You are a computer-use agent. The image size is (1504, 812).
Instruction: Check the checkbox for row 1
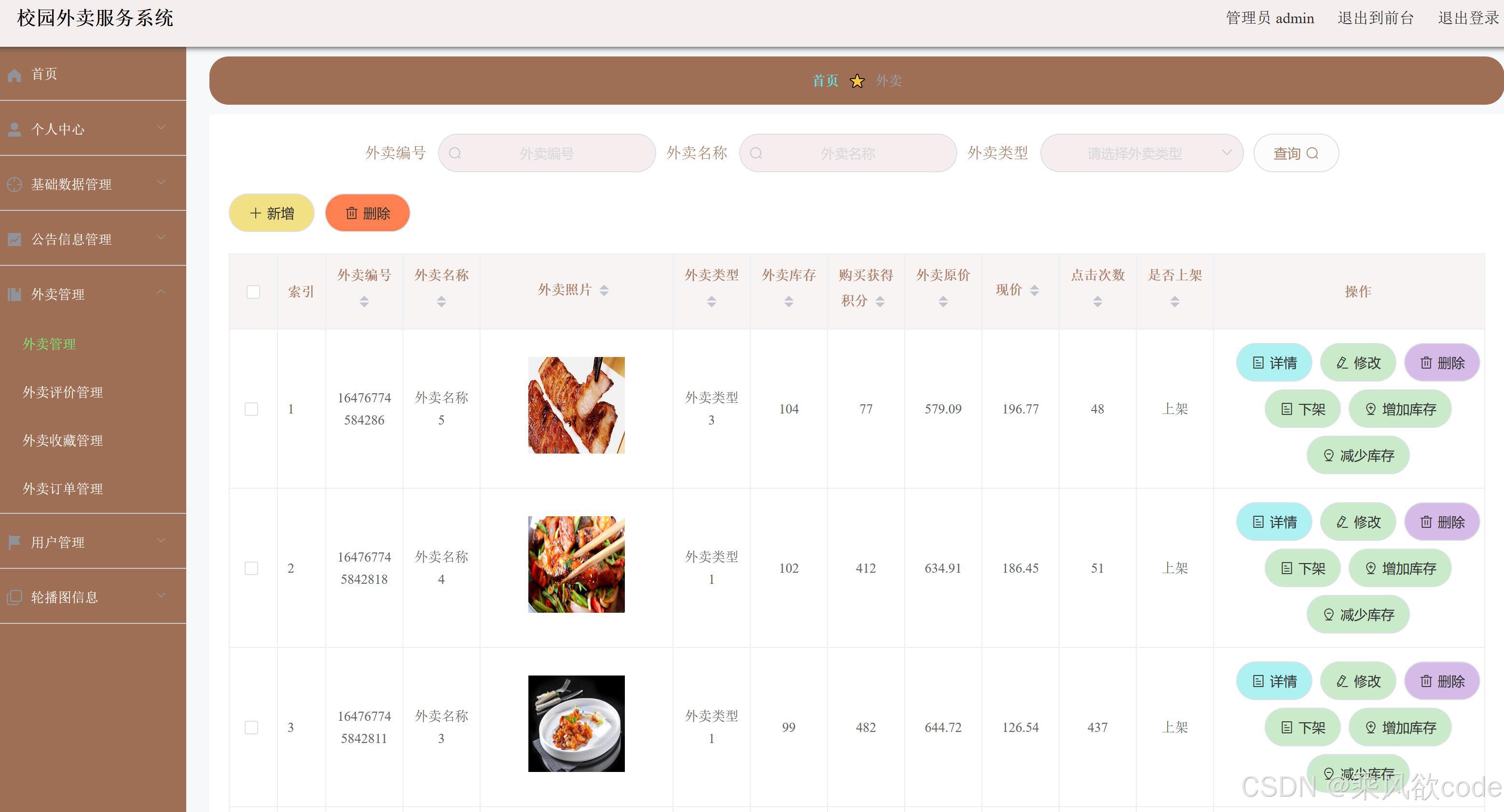pos(252,409)
